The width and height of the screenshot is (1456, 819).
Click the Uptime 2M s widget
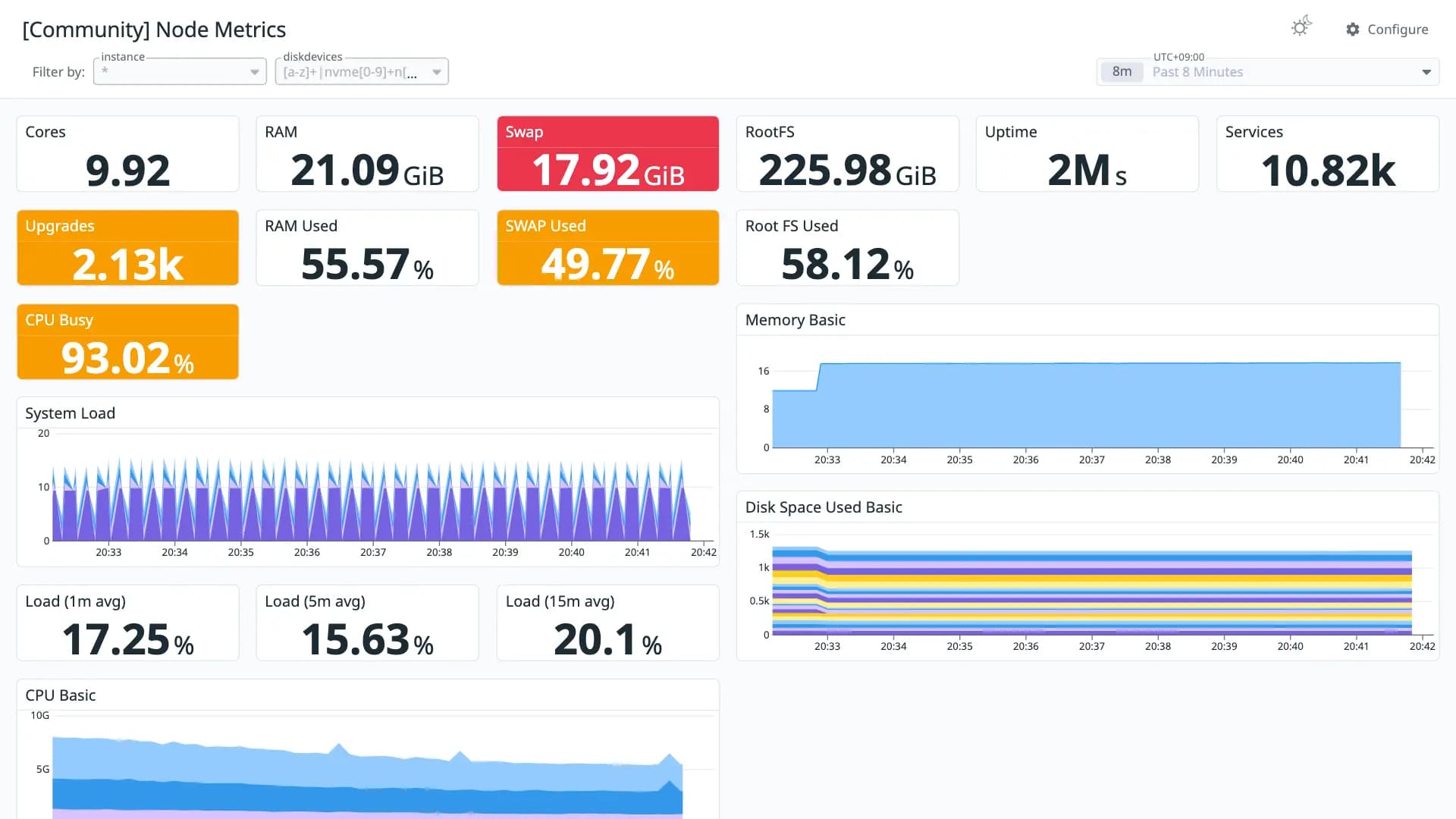point(1087,153)
